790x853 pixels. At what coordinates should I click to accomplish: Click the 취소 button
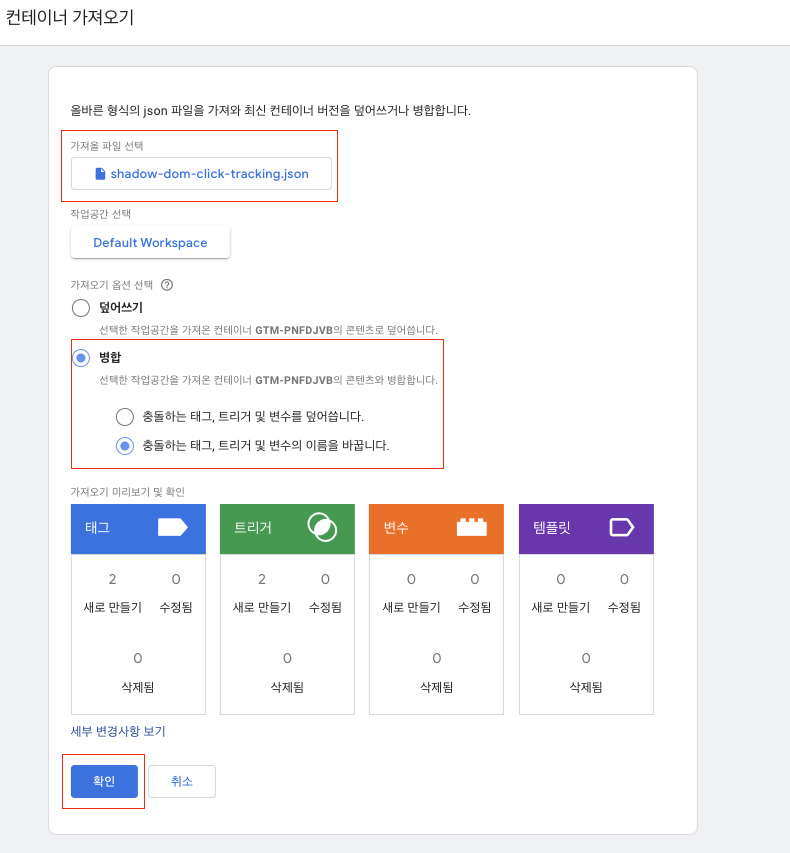(182, 781)
